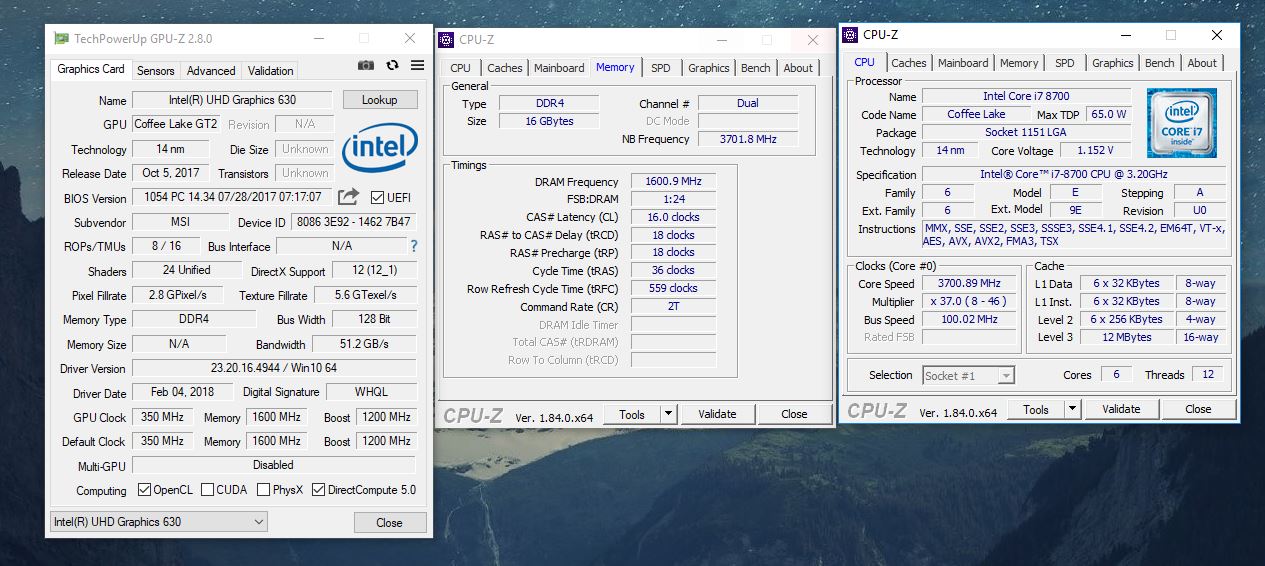This screenshot has width=1265, height=566.
Task: Expand Tools dropdown arrow in Memory window
Action: (668, 414)
